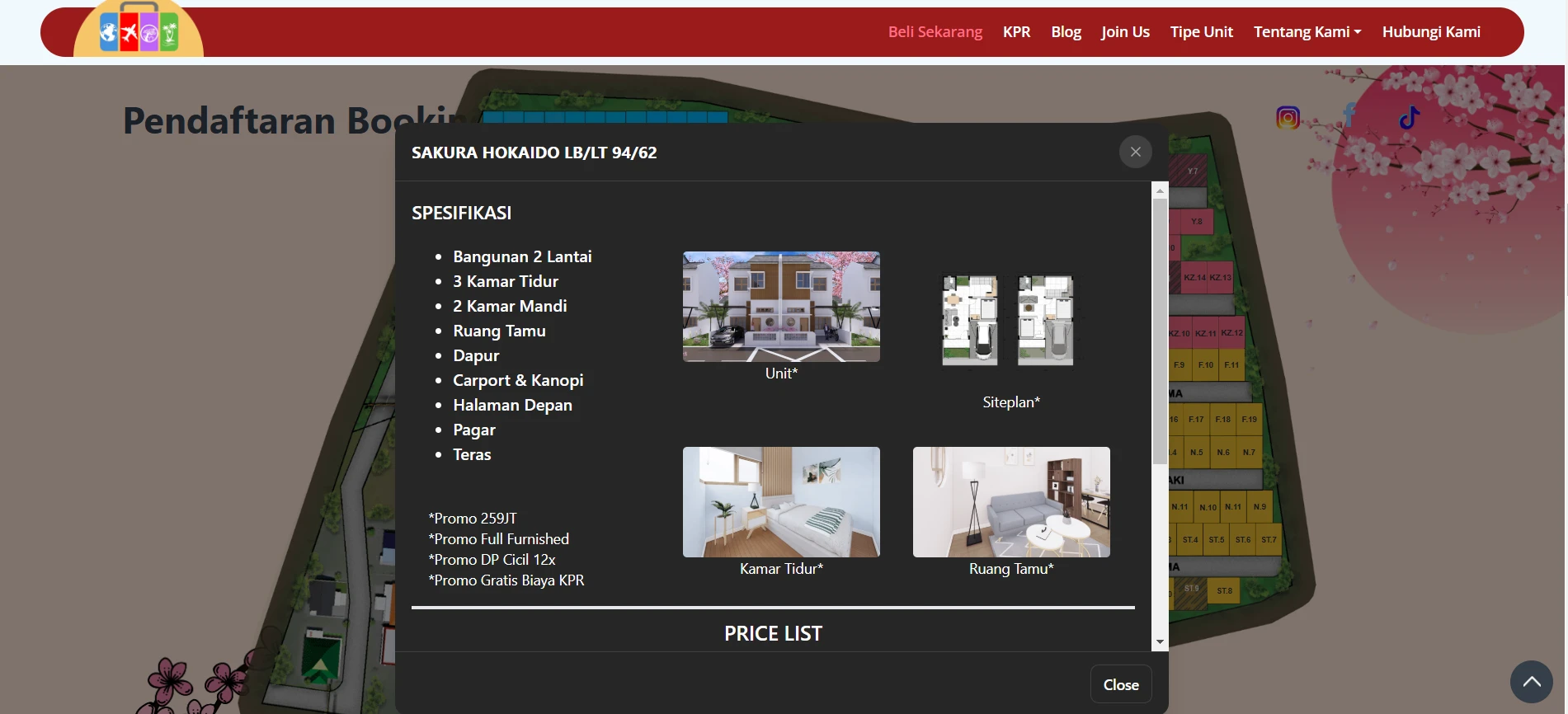The height and width of the screenshot is (714, 1568).
Task: Select plot Y.8 on the site map
Action: 1196,222
